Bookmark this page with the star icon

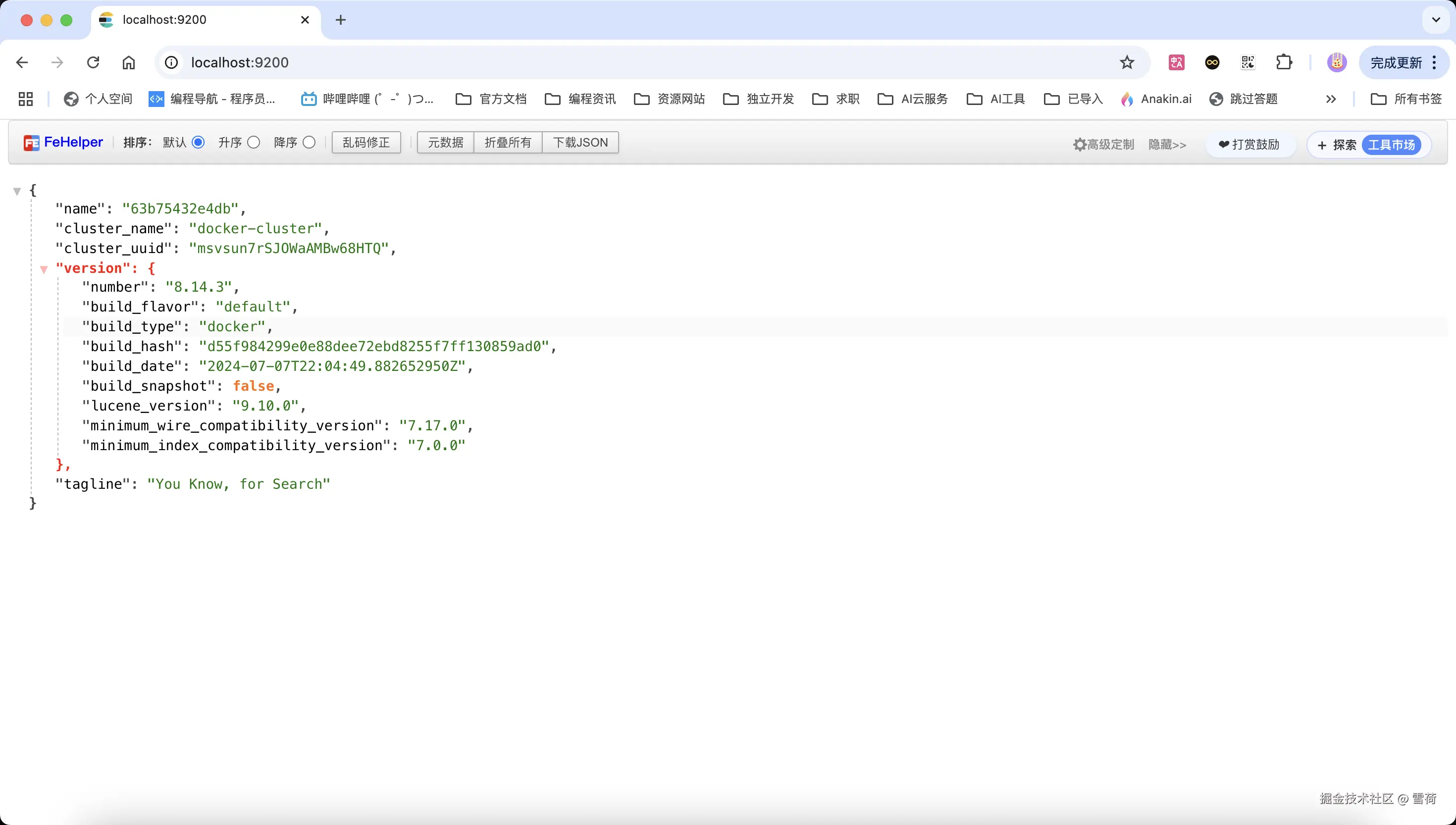tap(1127, 62)
